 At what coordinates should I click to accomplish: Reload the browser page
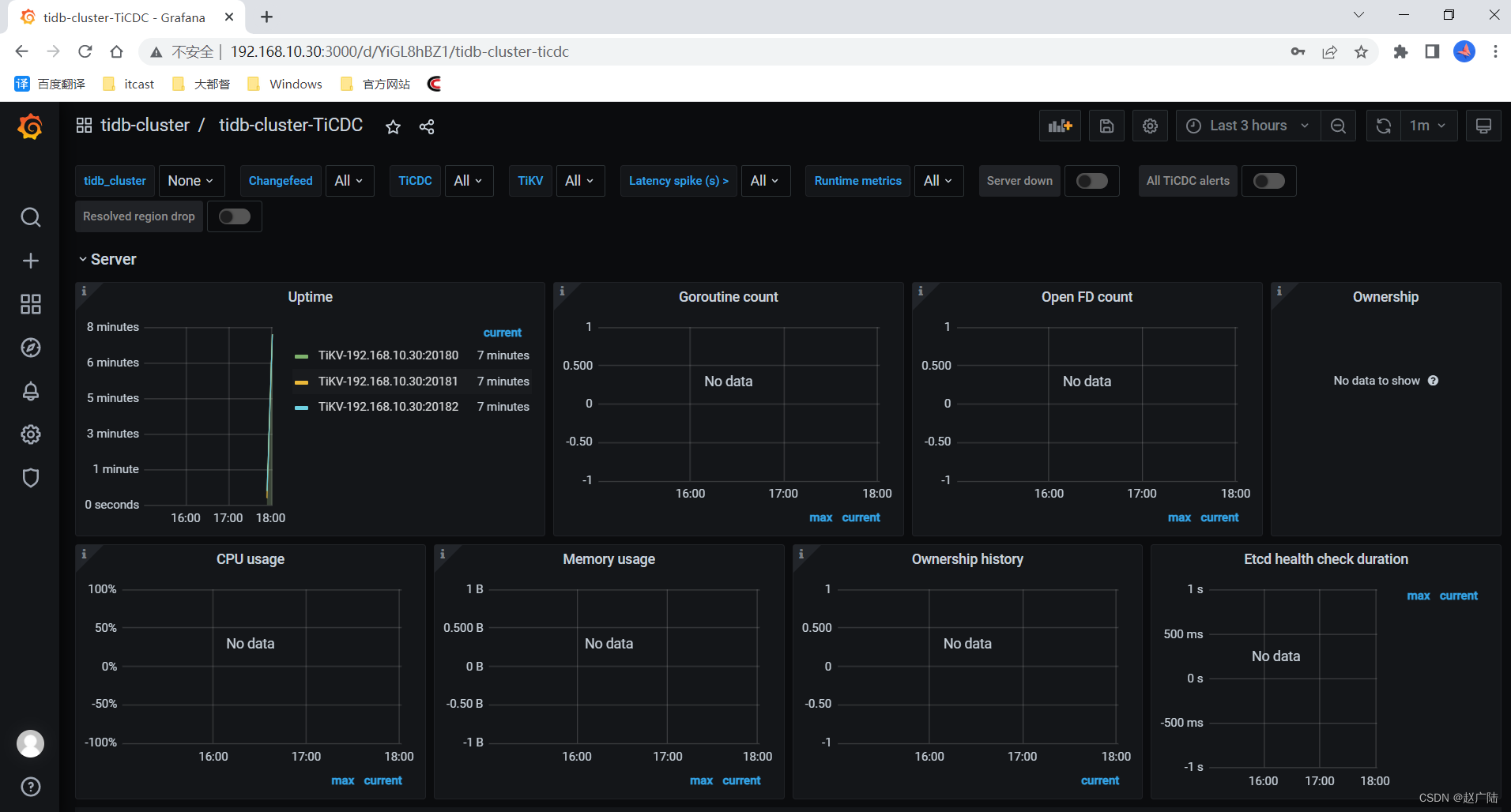pos(85,51)
